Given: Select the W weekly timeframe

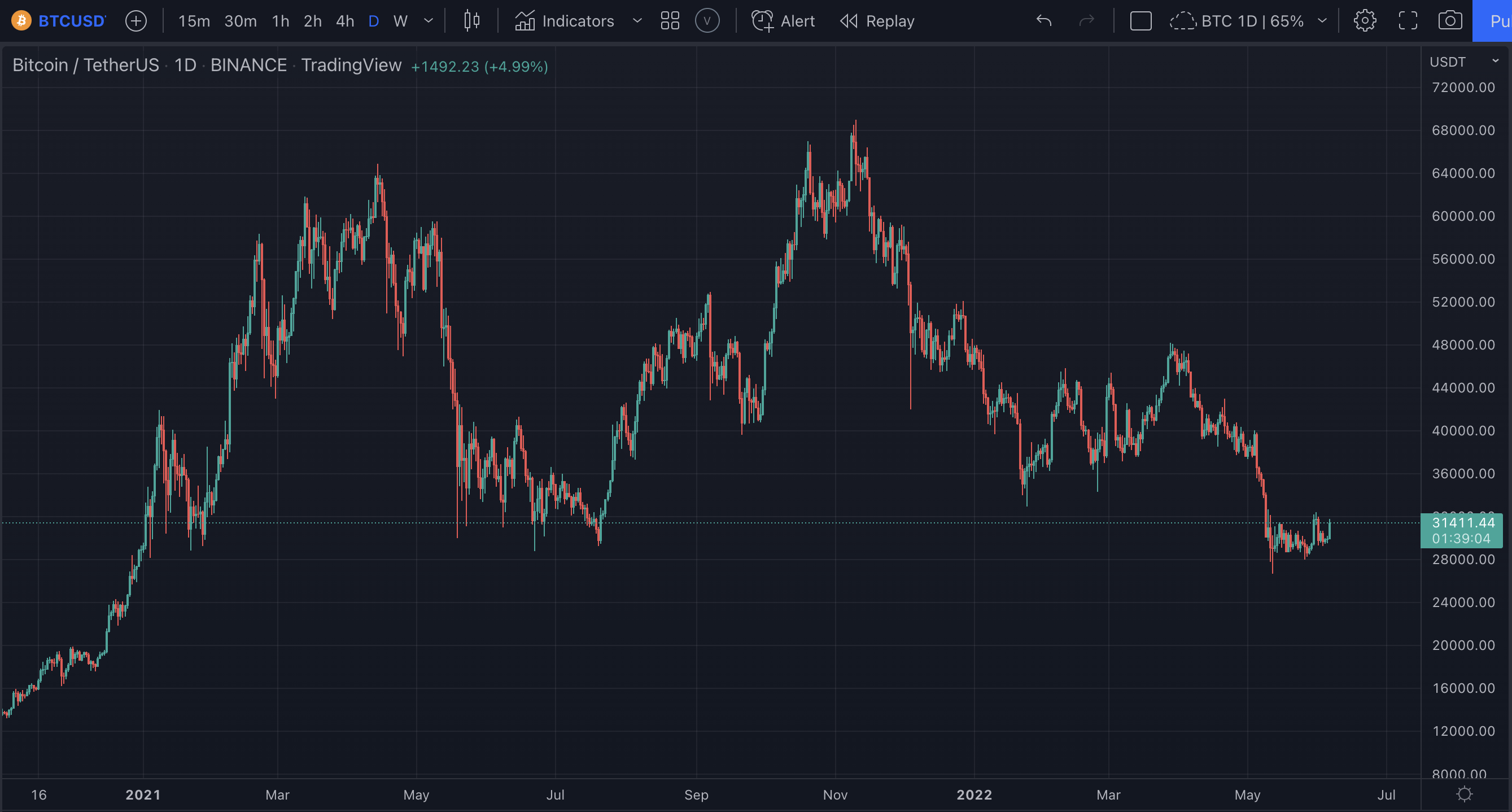Looking at the screenshot, I should (400, 21).
